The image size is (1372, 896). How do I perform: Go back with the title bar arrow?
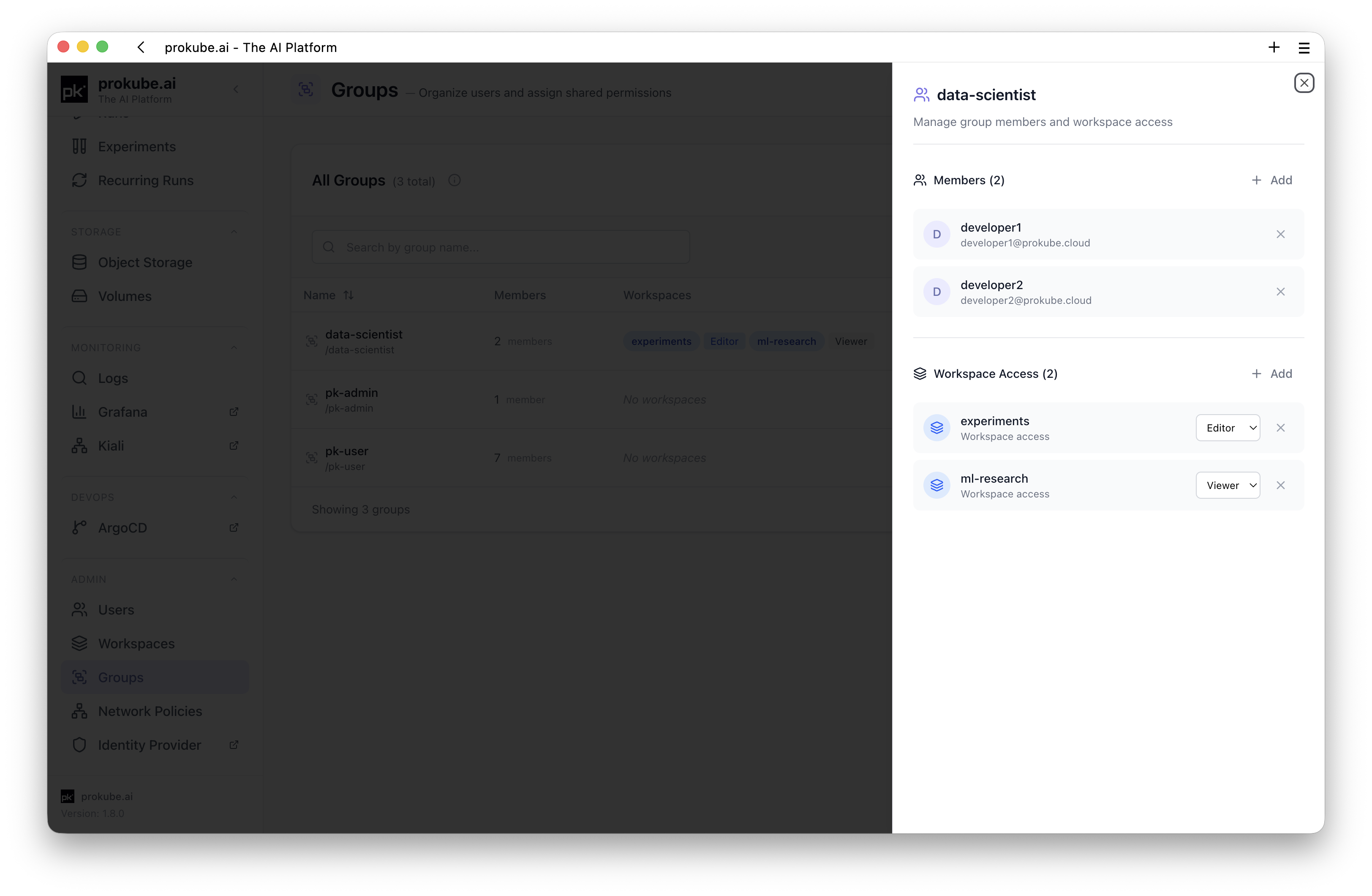[141, 47]
